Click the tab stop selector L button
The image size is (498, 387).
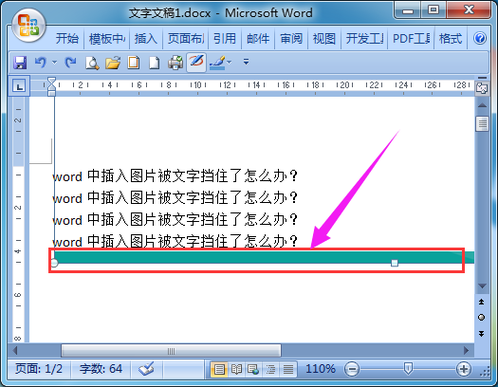19,87
